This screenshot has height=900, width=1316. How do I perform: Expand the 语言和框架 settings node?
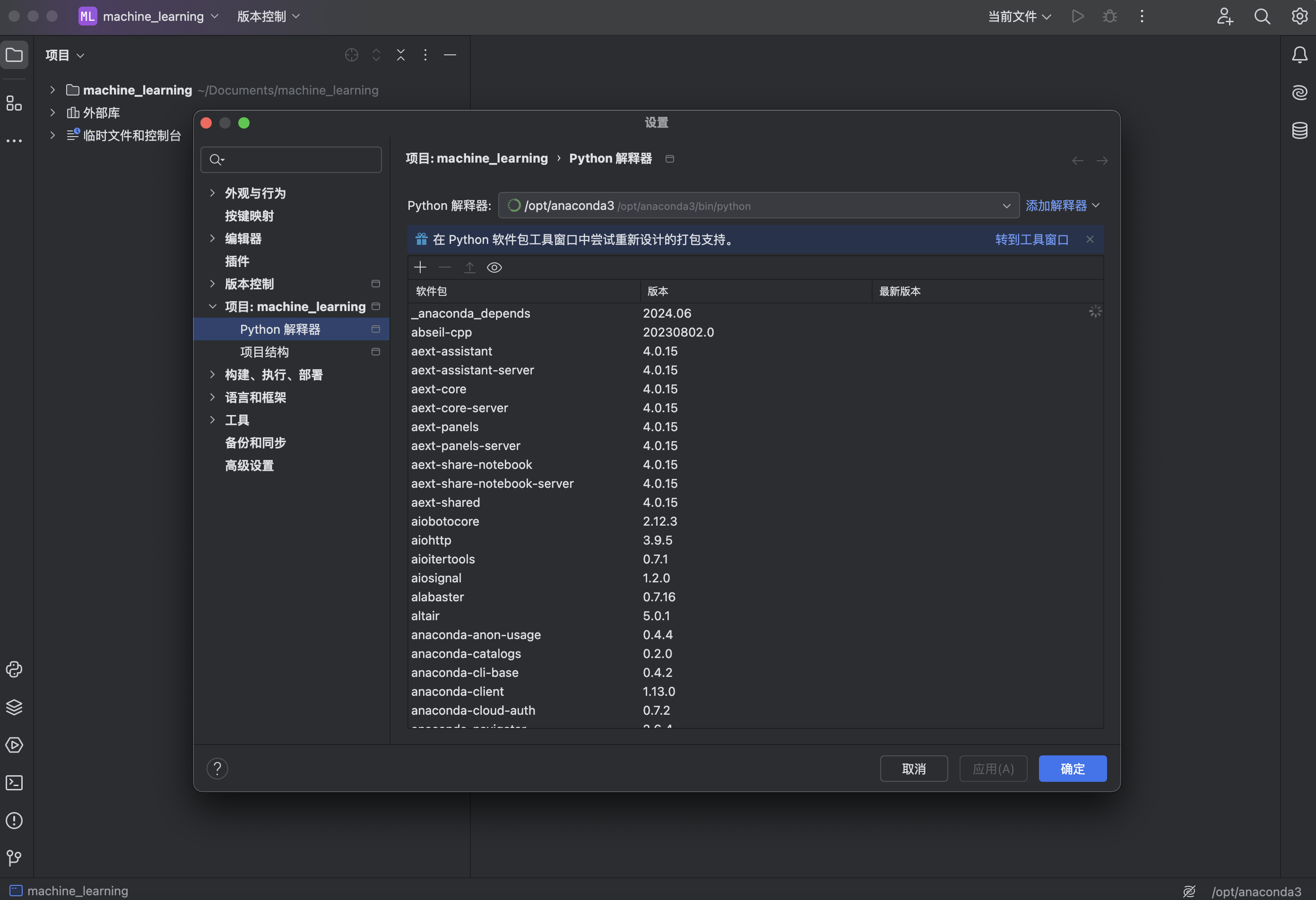[x=212, y=397]
